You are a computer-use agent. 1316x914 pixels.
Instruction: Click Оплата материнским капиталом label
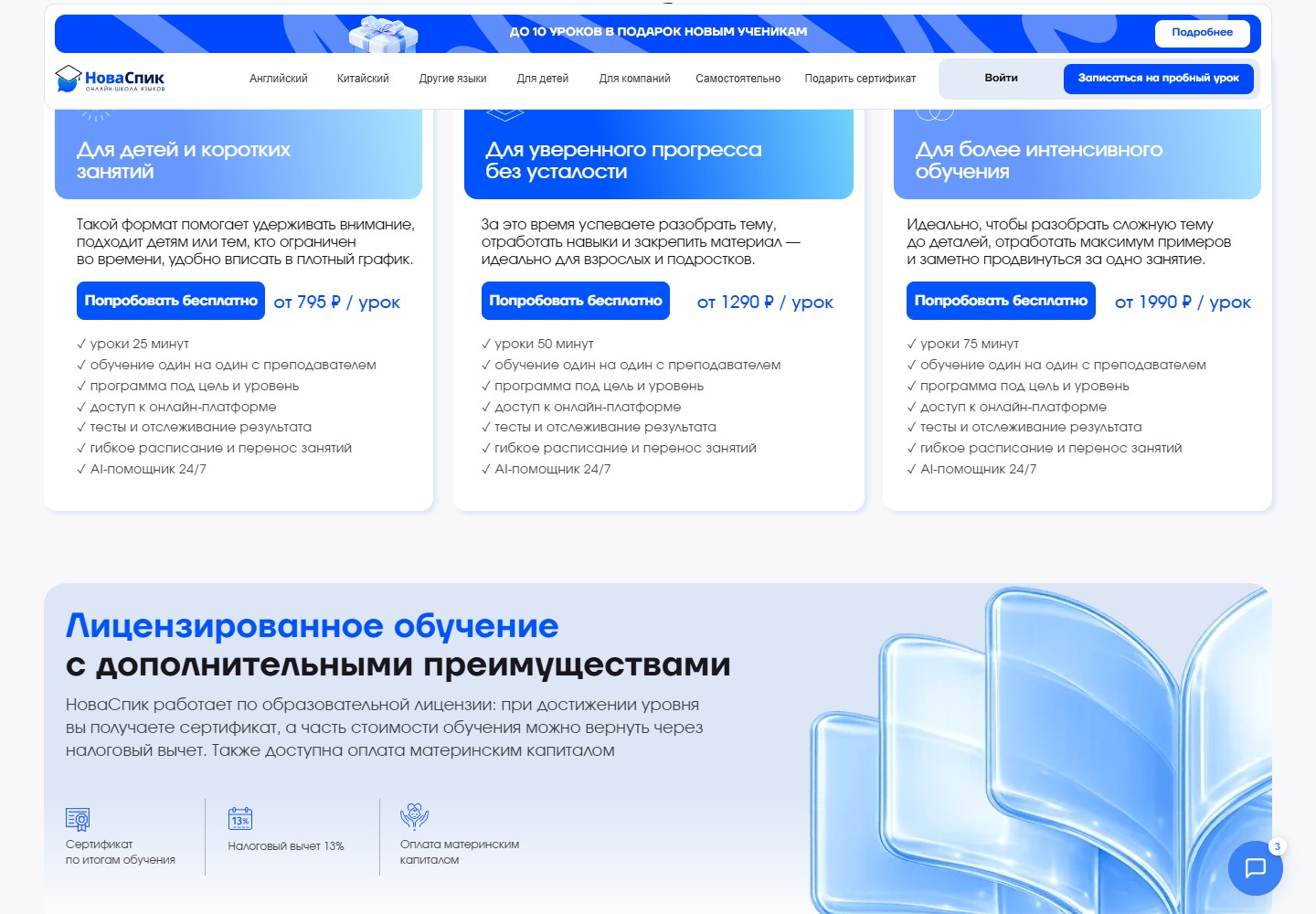coord(460,852)
